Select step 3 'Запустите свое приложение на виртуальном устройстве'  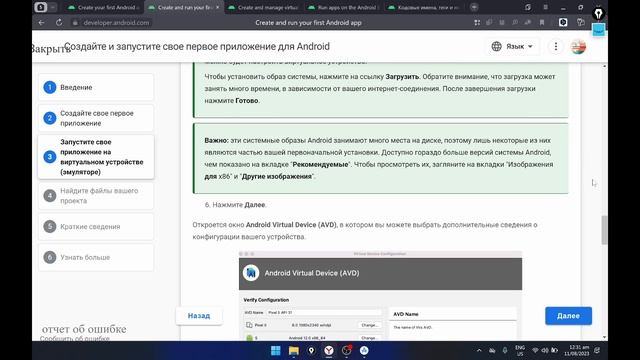[x=96, y=157]
